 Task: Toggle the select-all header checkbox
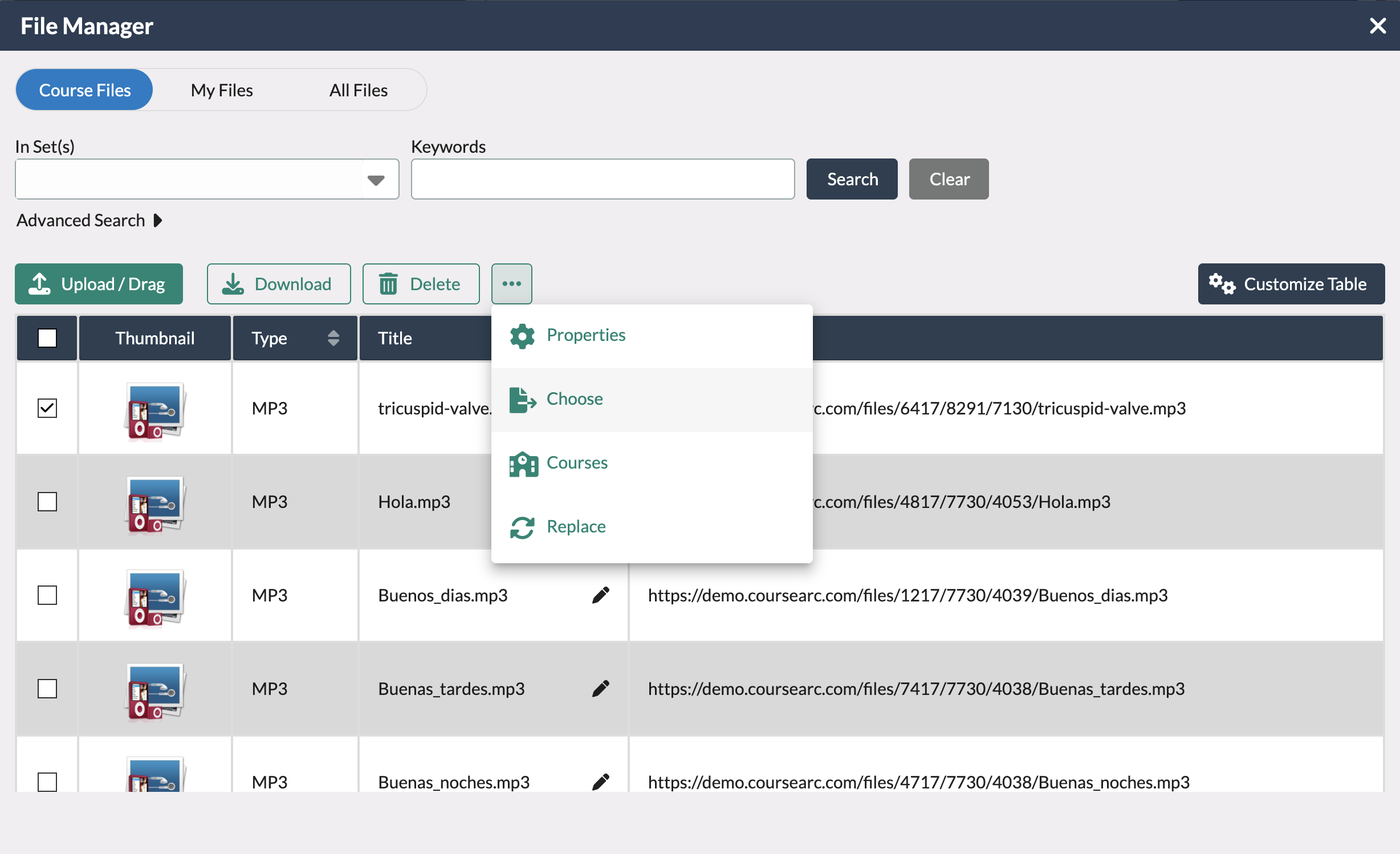coord(47,338)
